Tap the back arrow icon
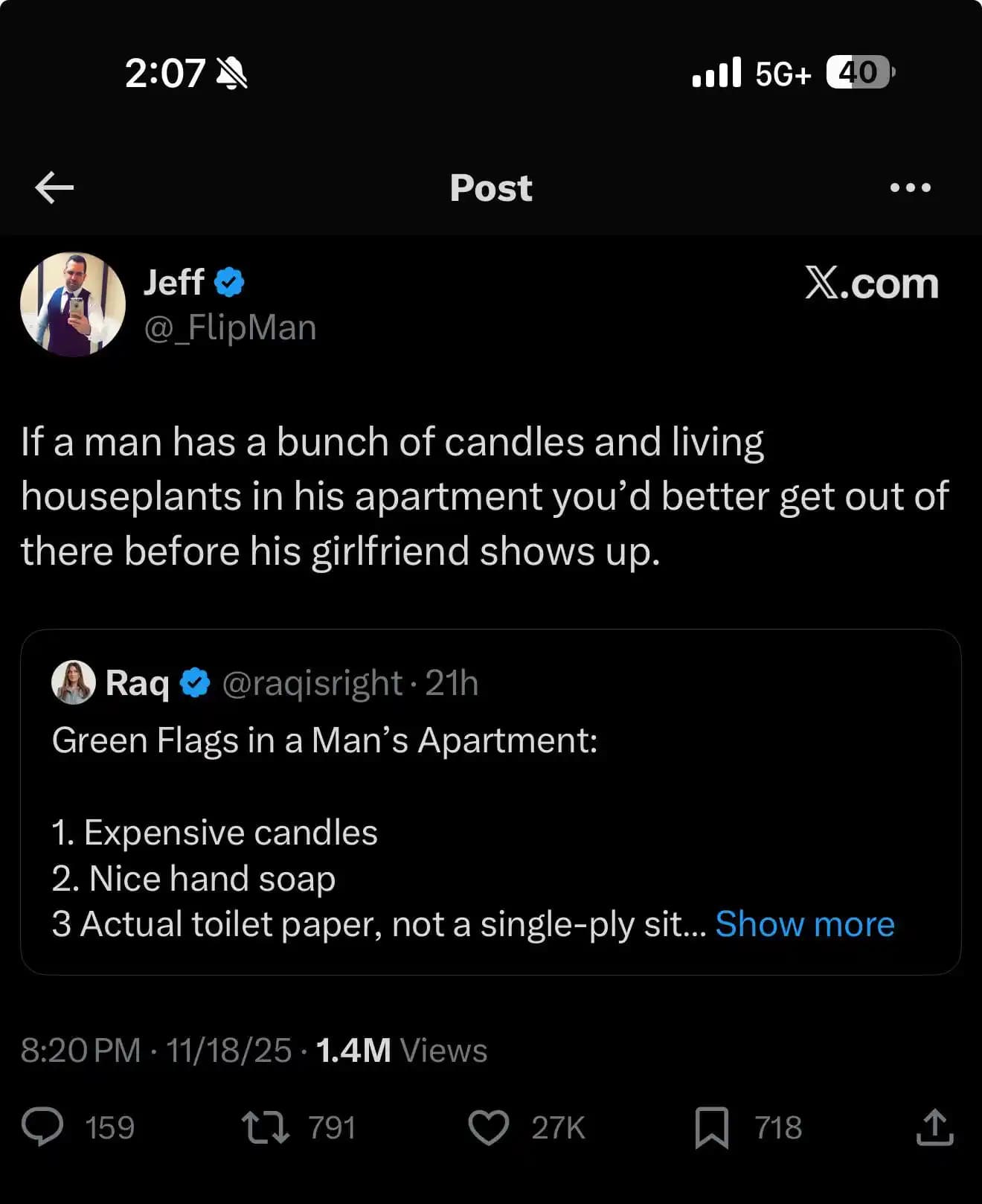 [x=54, y=188]
